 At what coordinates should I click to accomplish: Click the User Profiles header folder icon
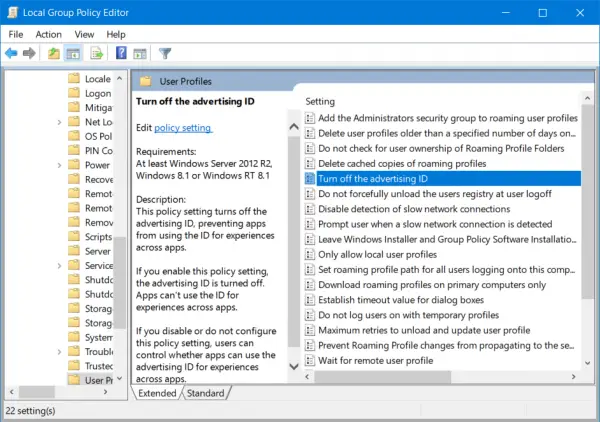(145, 81)
